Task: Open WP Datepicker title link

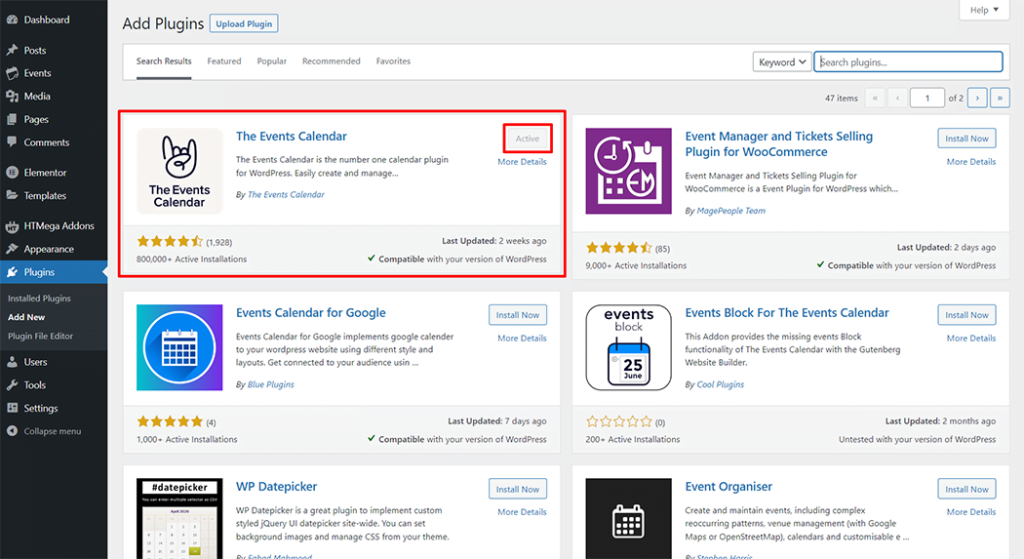Action: click(276, 487)
